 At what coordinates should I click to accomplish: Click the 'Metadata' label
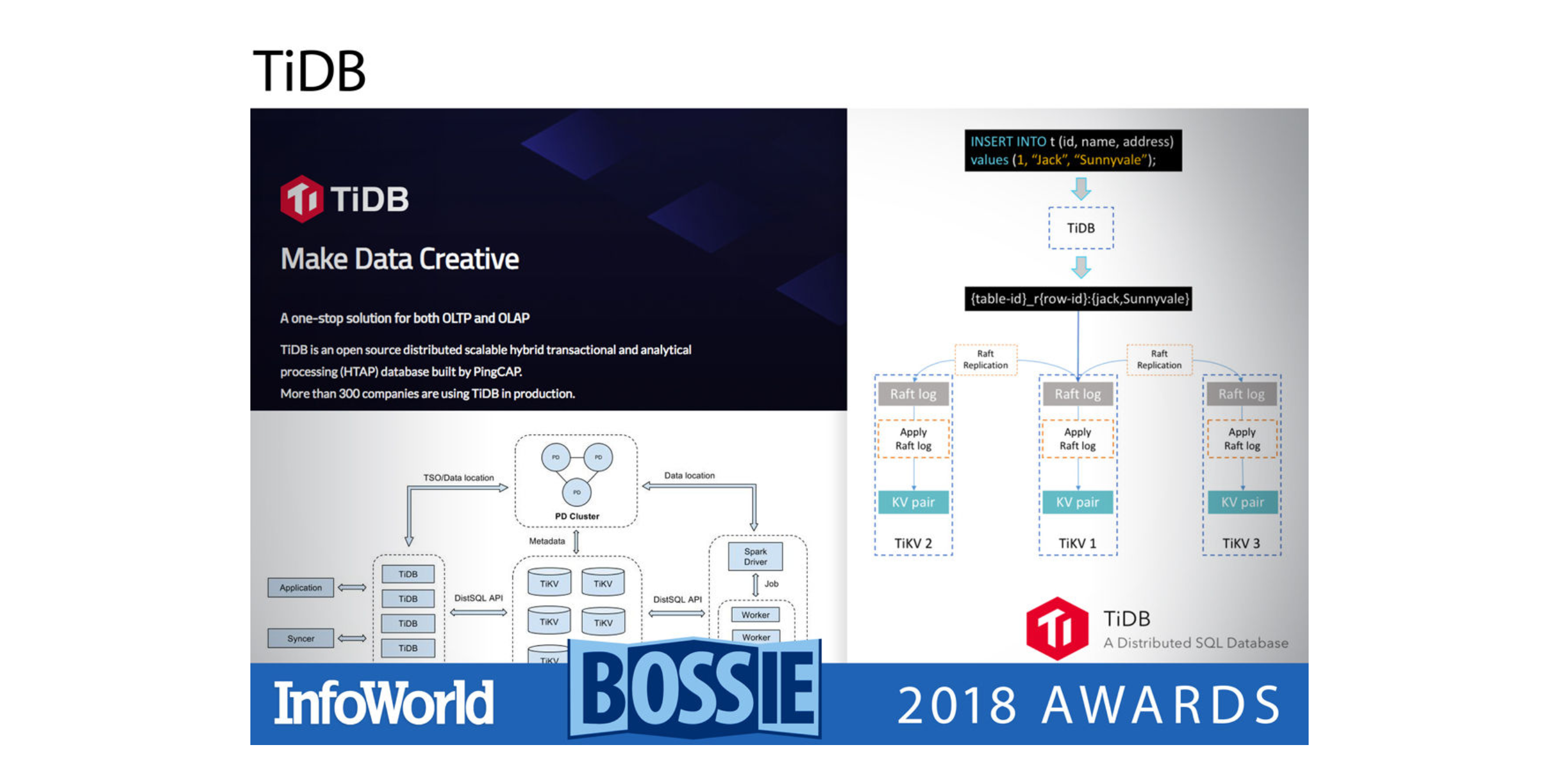pyautogui.click(x=546, y=541)
